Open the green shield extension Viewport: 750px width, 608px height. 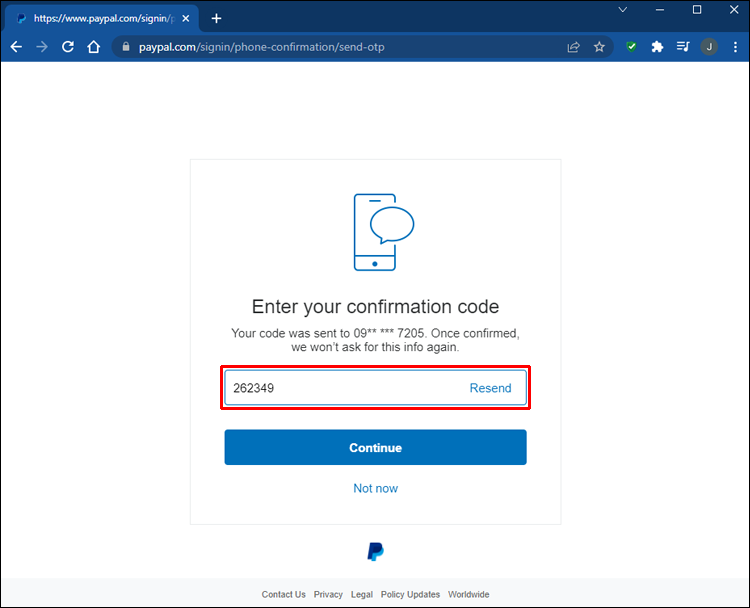pos(631,46)
